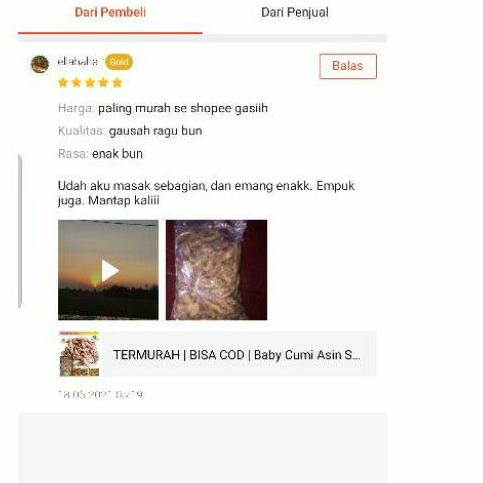Open the Dari Penjual tab
Viewport: 483px width, 483px height.
(x=295, y=13)
